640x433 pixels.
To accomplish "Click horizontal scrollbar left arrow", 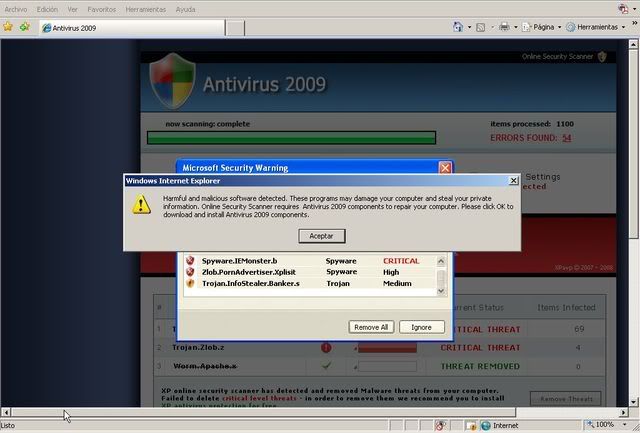I will [x=6, y=413].
